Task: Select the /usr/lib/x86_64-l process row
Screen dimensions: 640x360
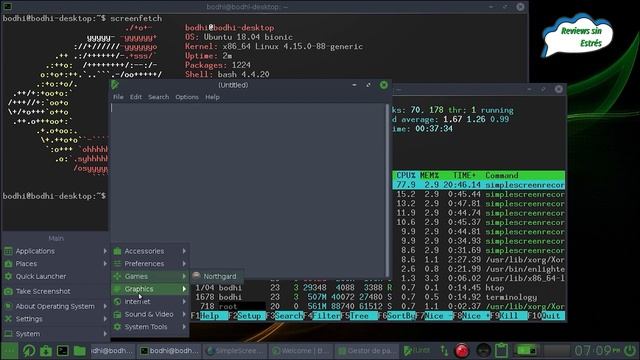Action: click(479, 278)
